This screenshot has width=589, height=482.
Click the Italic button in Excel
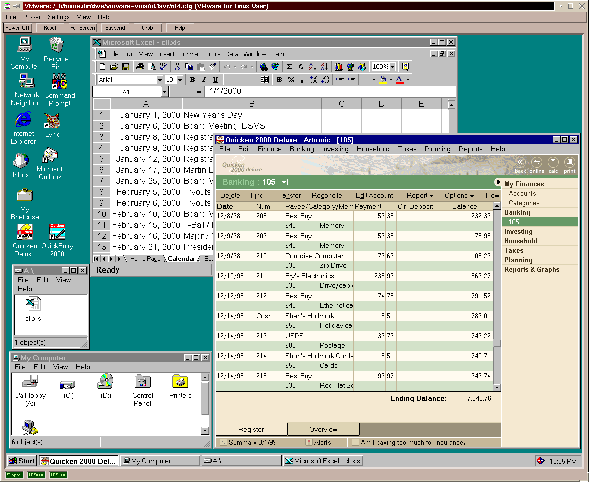(x=204, y=79)
